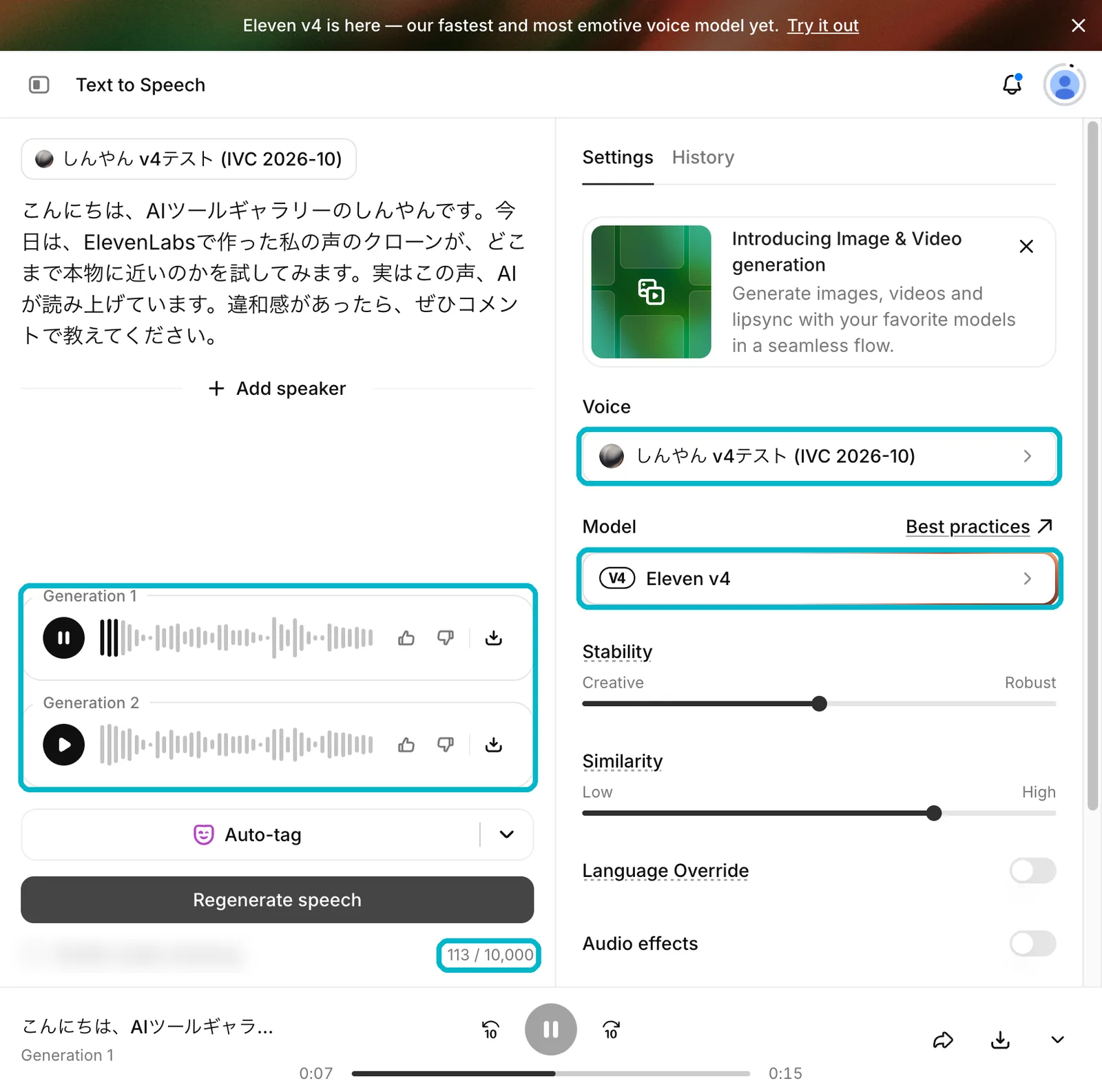Viewport: 1102px width, 1092px height.
Task: Download audio from the bottom player bar
Action: click(1000, 1040)
